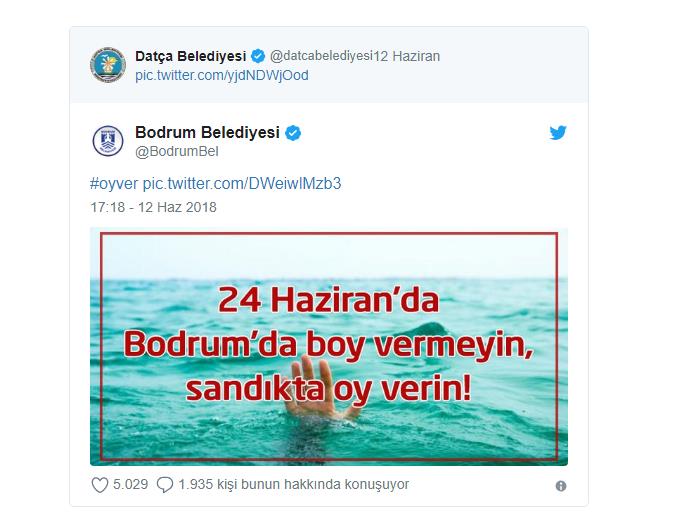Click Bodrum Belediyesi verified badge
This screenshot has width=688, height=526.
tap(293, 132)
